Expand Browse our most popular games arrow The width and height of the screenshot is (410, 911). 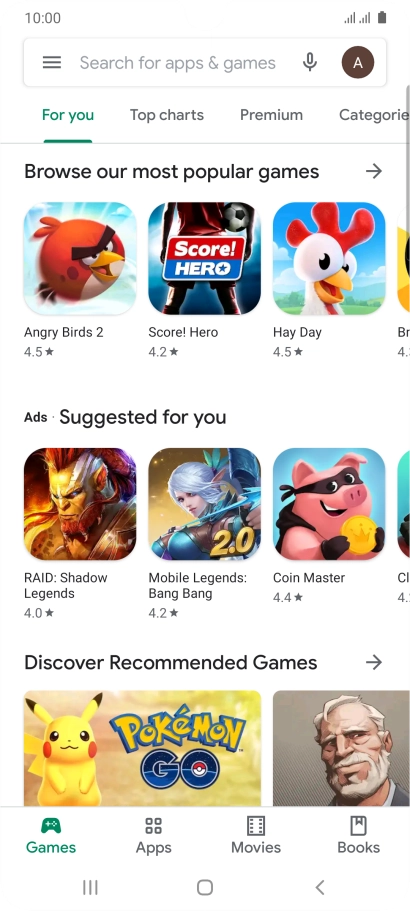(374, 171)
